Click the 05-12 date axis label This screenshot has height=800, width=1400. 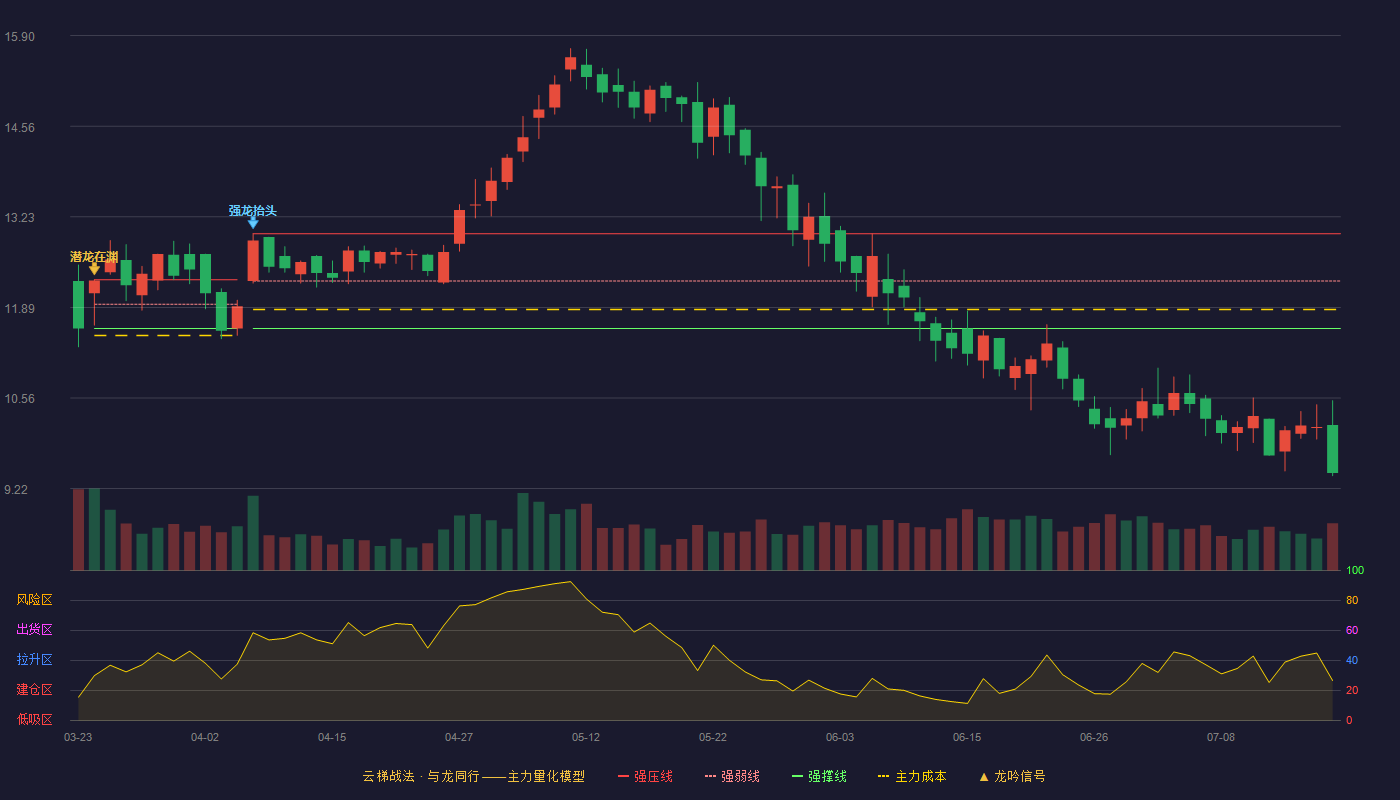click(x=586, y=737)
